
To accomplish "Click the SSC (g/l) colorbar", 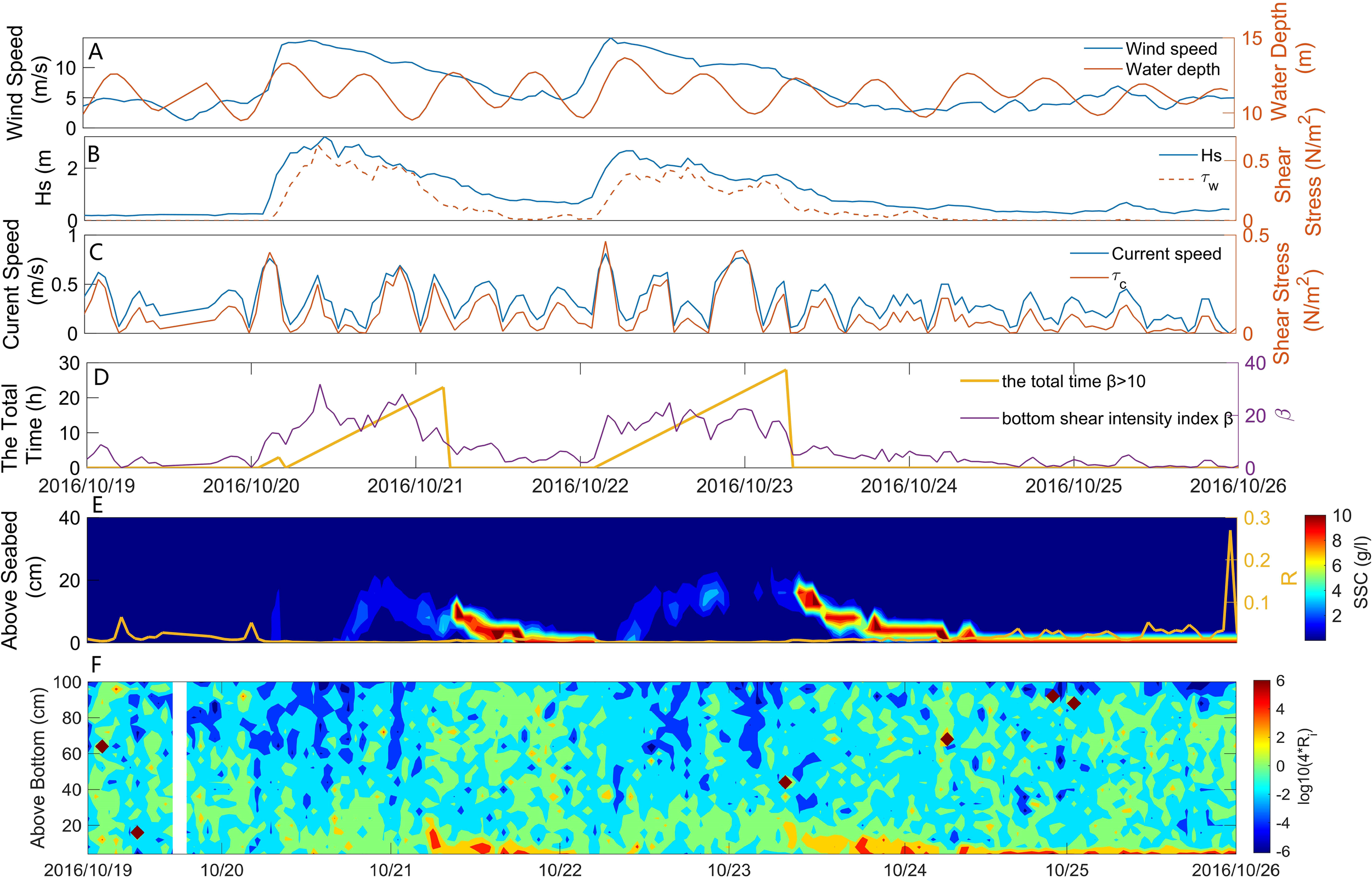I will 1315,578.
